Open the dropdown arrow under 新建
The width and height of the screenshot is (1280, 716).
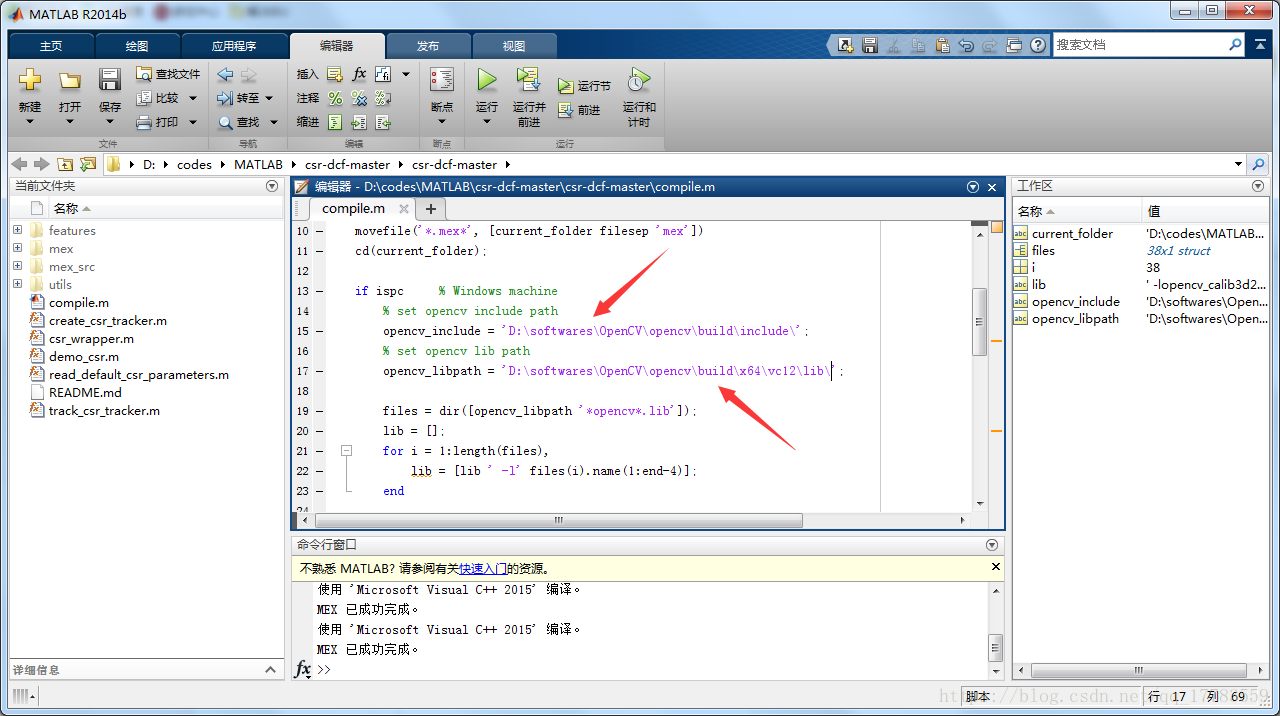pos(30,122)
